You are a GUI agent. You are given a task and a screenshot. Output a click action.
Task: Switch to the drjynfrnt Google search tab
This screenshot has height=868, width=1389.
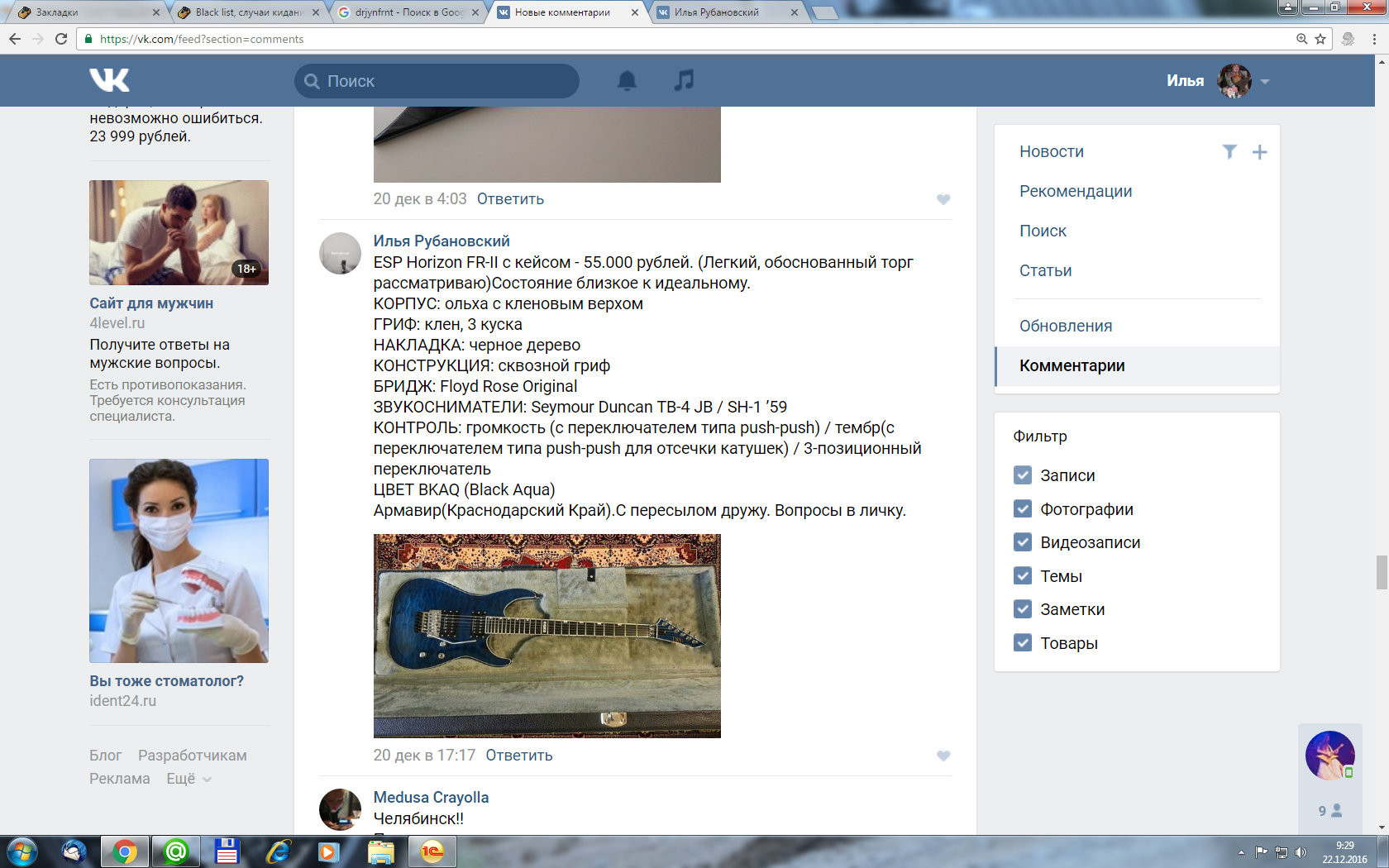coord(408,12)
